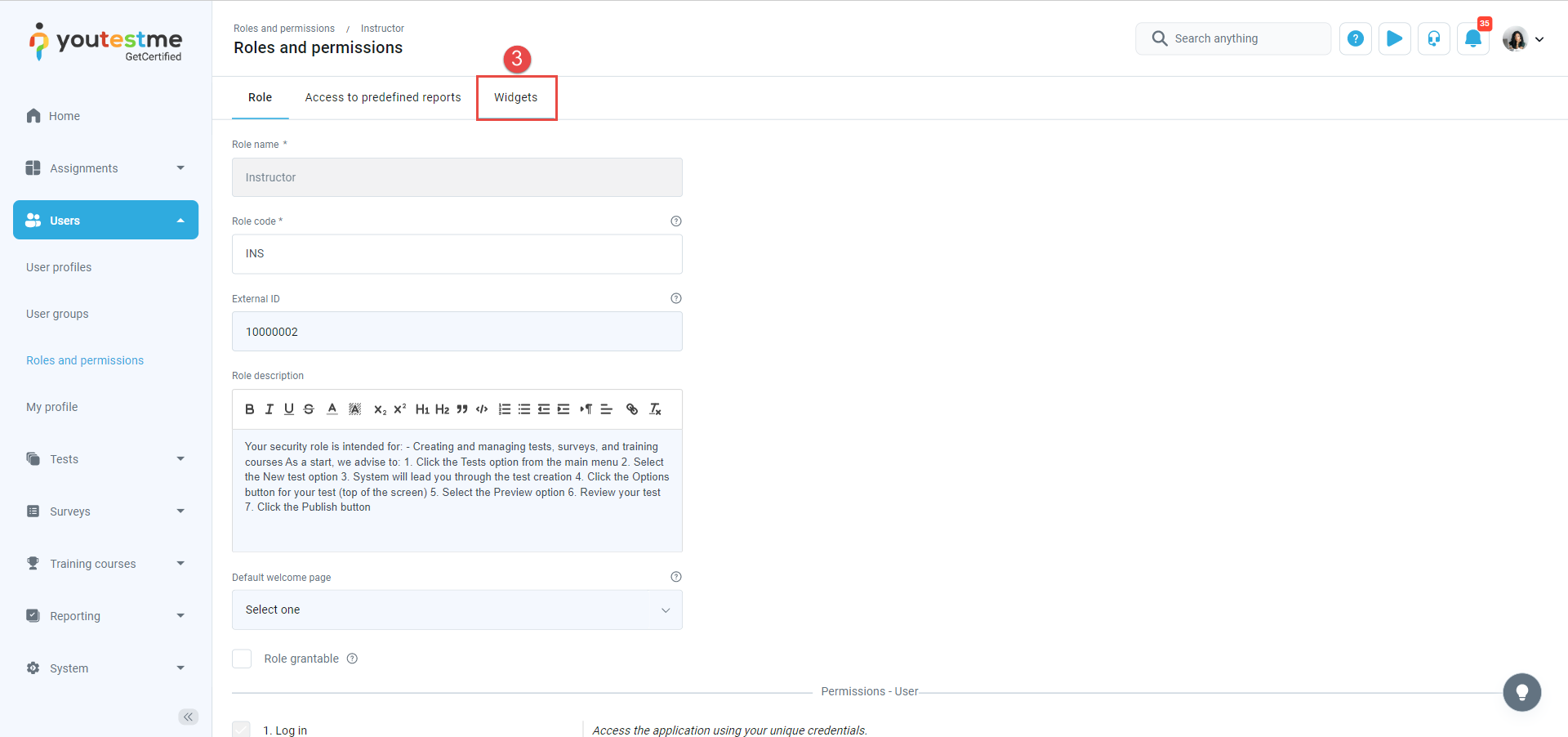
Task: Click the External ID input field
Action: tap(457, 332)
